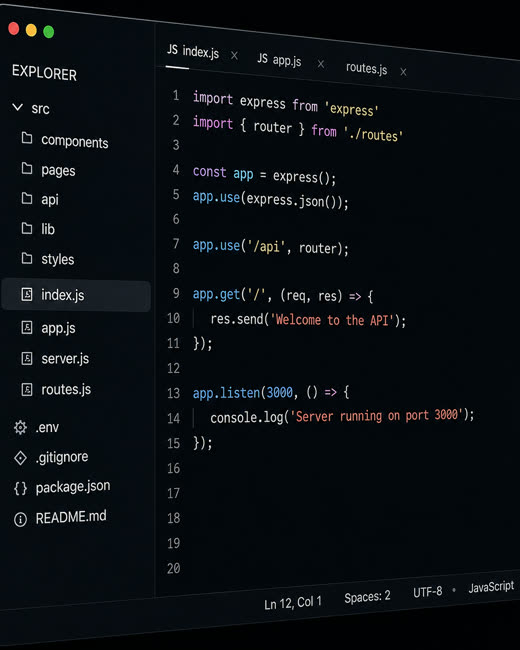This screenshot has height=650, width=520.
Task: Click the gear icon beside .env
Action: [20, 427]
